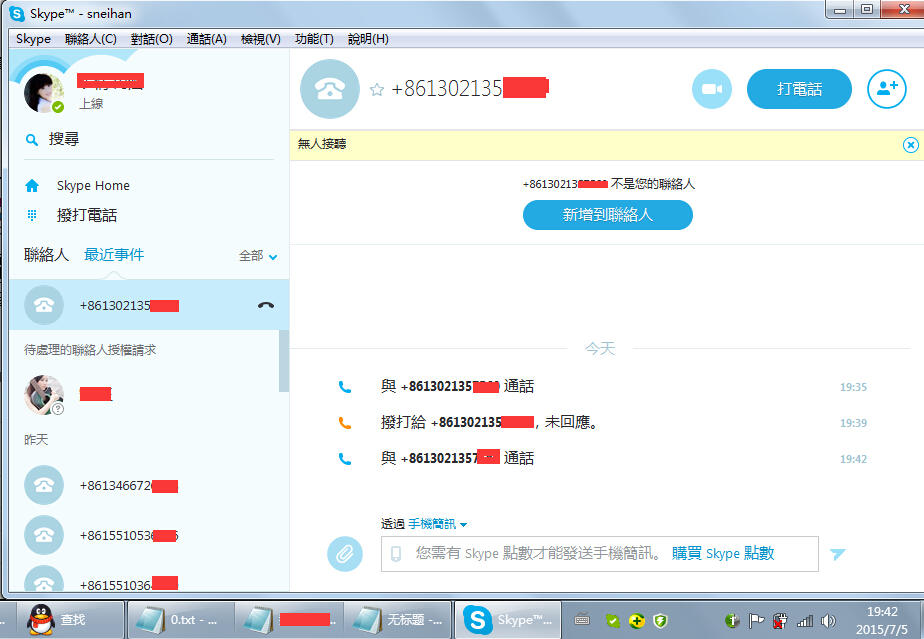The width and height of the screenshot is (924, 639).
Task: Switch to 0.txt Notepad in taskbar
Action: pyautogui.click(x=180, y=620)
